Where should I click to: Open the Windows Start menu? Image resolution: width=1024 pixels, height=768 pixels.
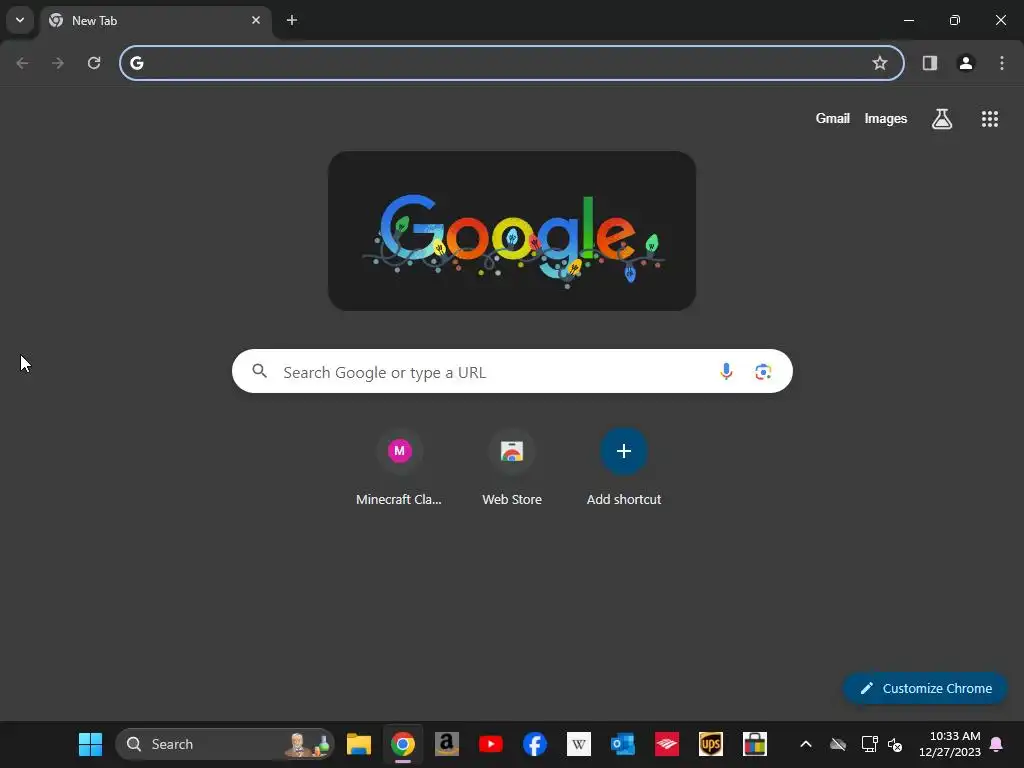click(x=90, y=744)
